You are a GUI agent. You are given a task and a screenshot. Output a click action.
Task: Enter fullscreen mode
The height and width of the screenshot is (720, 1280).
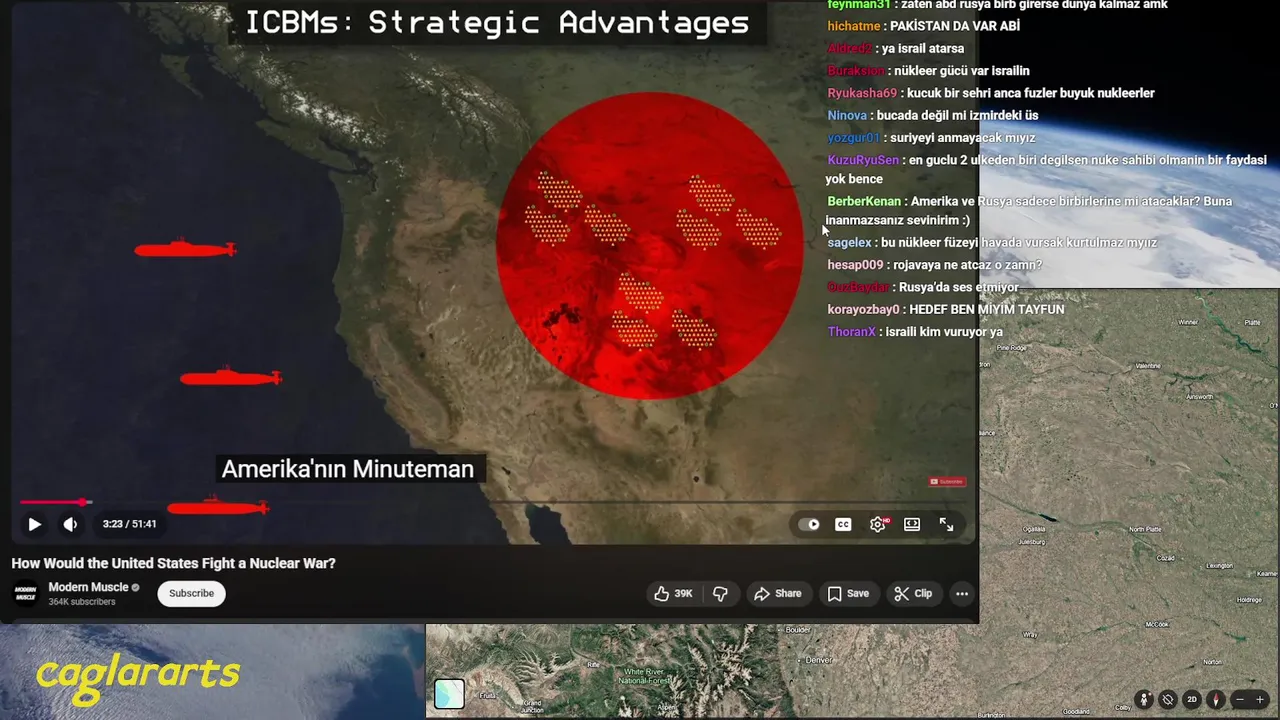tap(946, 524)
